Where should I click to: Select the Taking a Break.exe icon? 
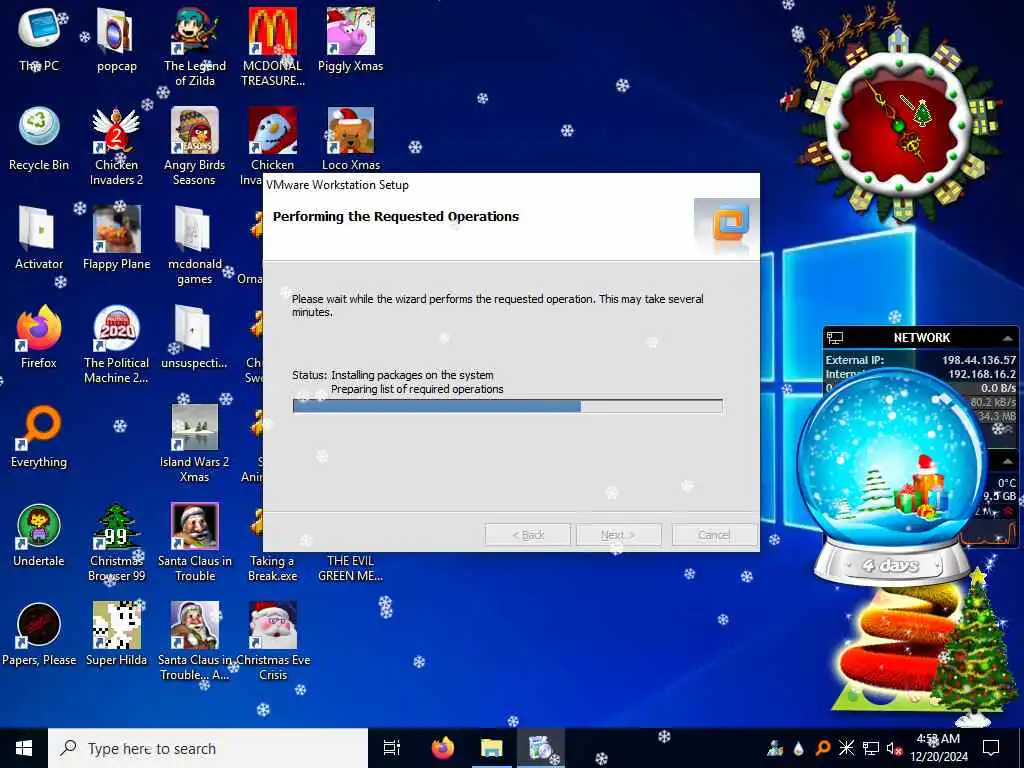click(x=273, y=567)
